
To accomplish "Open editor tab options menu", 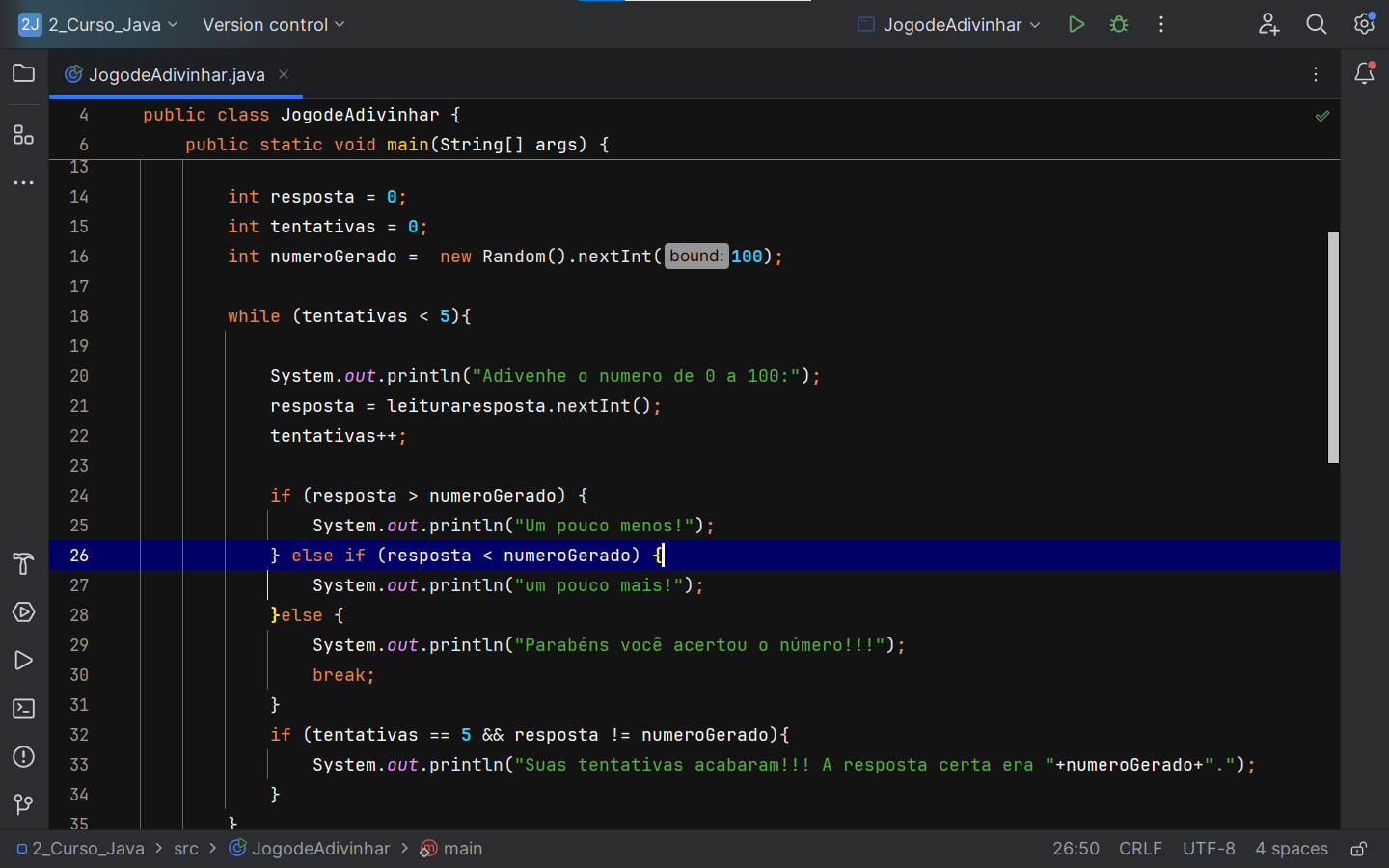I will pyautogui.click(x=1316, y=74).
